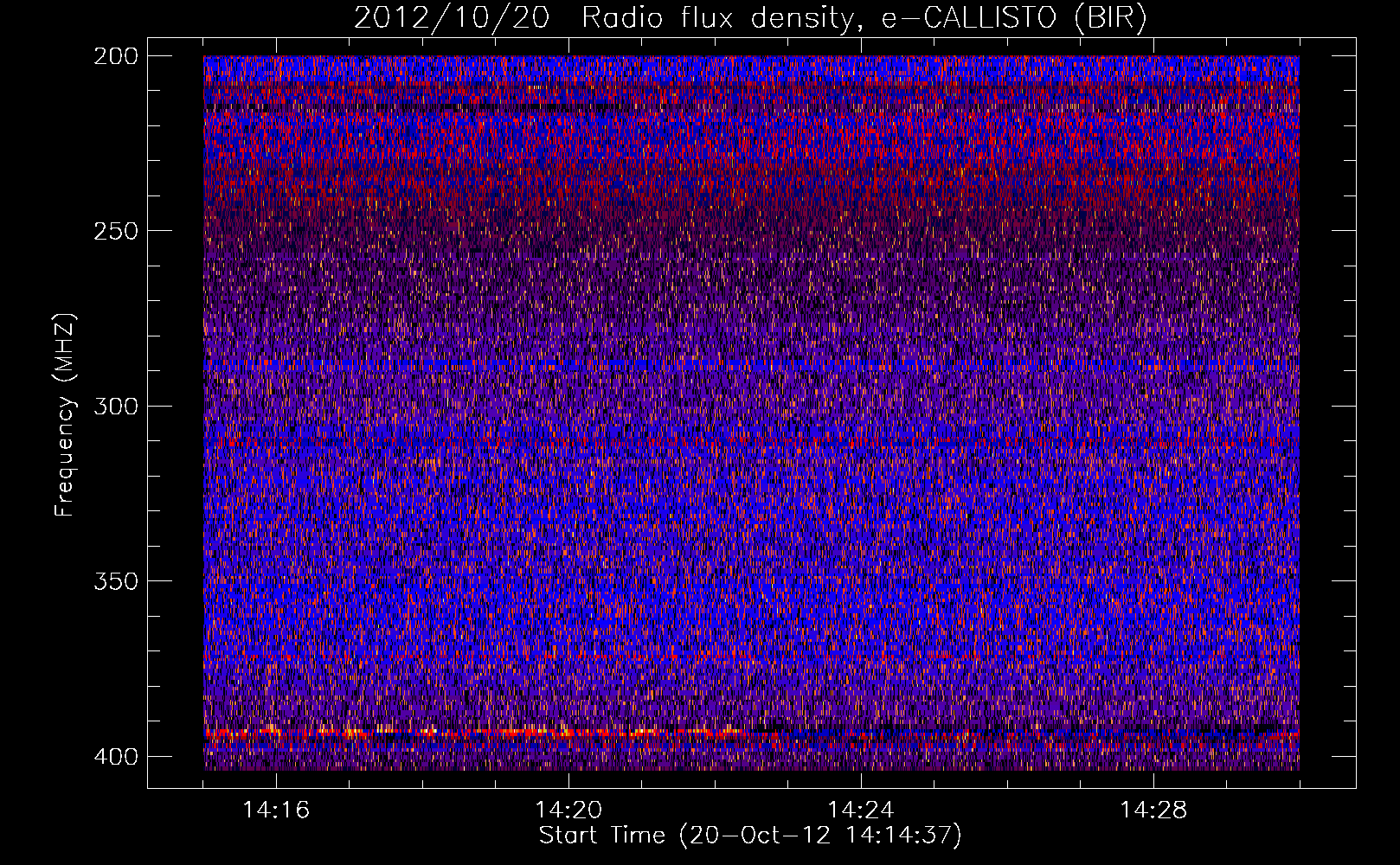Select the frequency tick label '400'
1400x865 pixels.
pyautogui.click(x=116, y=757)
